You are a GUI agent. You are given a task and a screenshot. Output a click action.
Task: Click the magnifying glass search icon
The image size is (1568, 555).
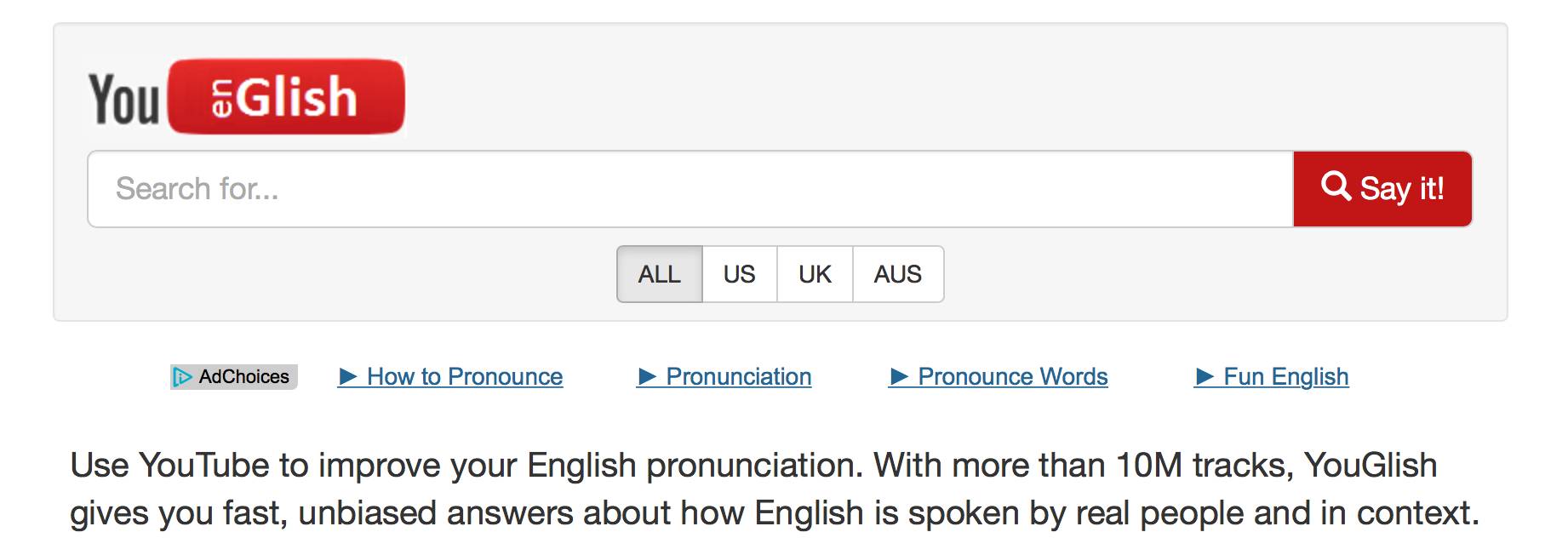coord(1336,186)
